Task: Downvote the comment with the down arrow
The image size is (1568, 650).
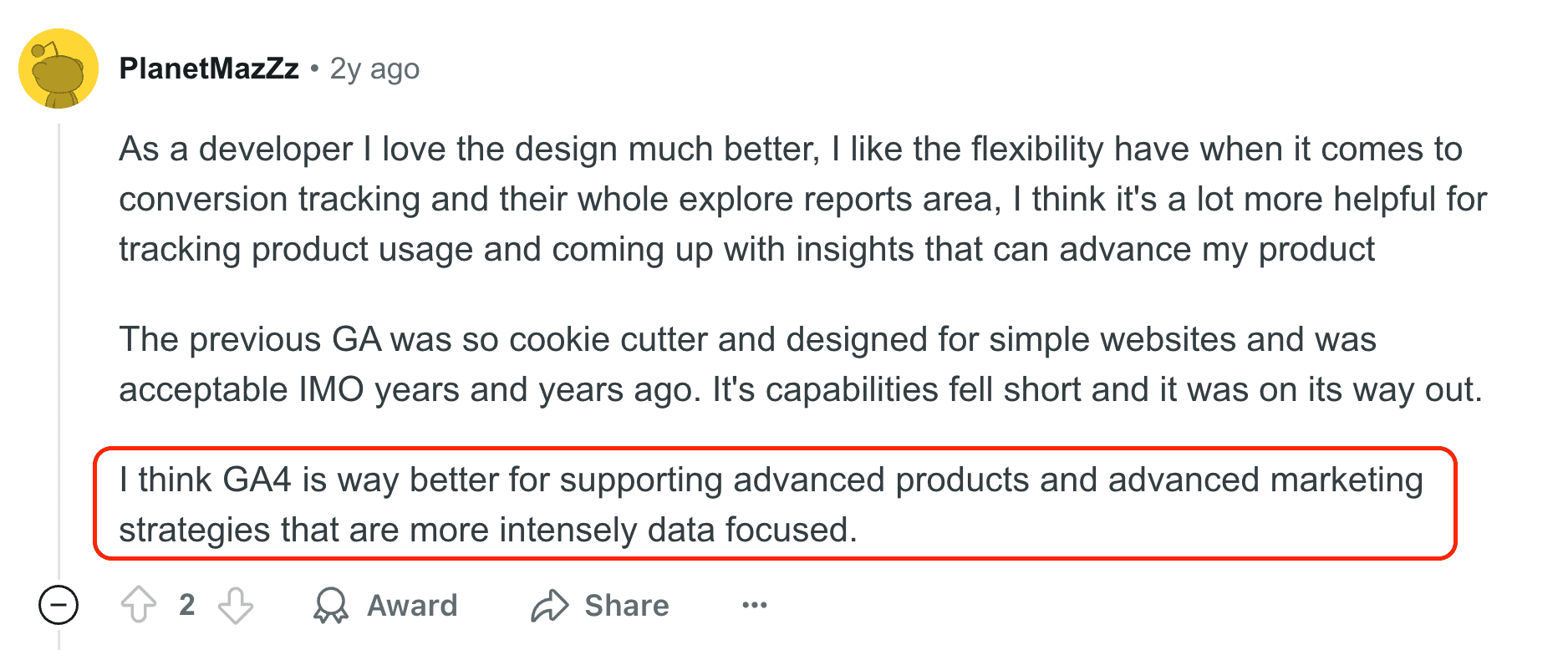Action: 236,605
